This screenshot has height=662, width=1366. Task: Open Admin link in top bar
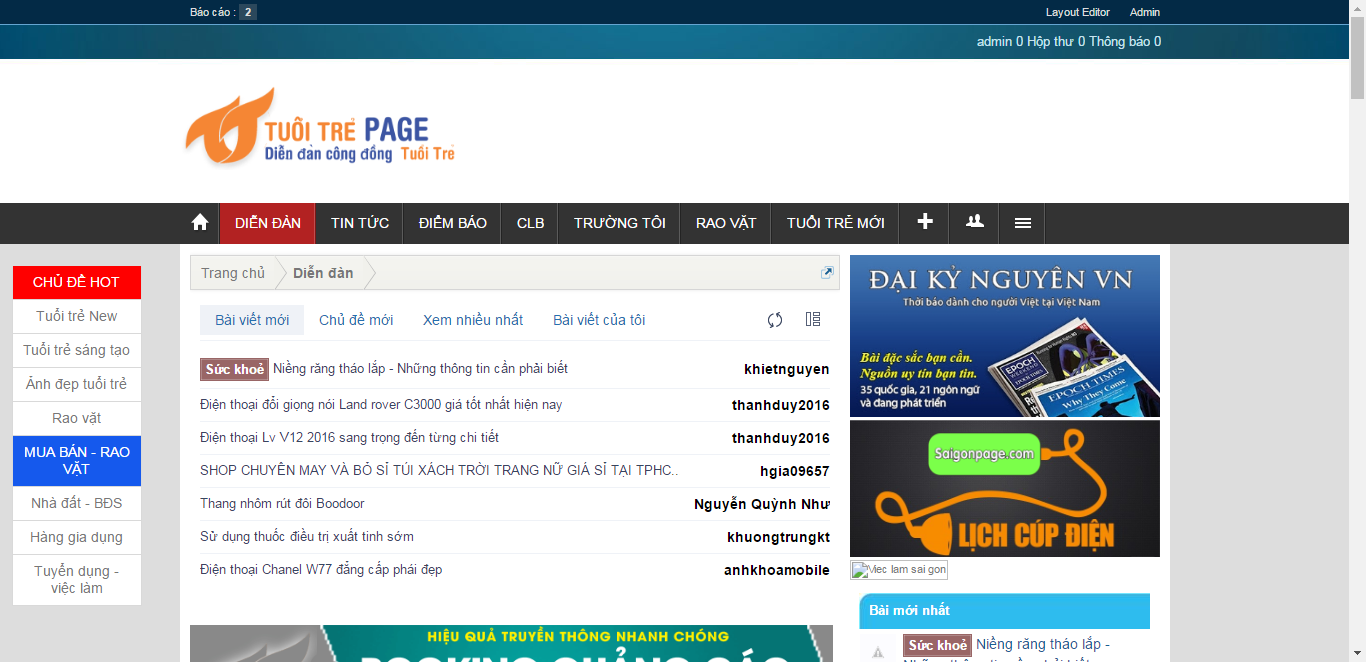pos(1145,12)
